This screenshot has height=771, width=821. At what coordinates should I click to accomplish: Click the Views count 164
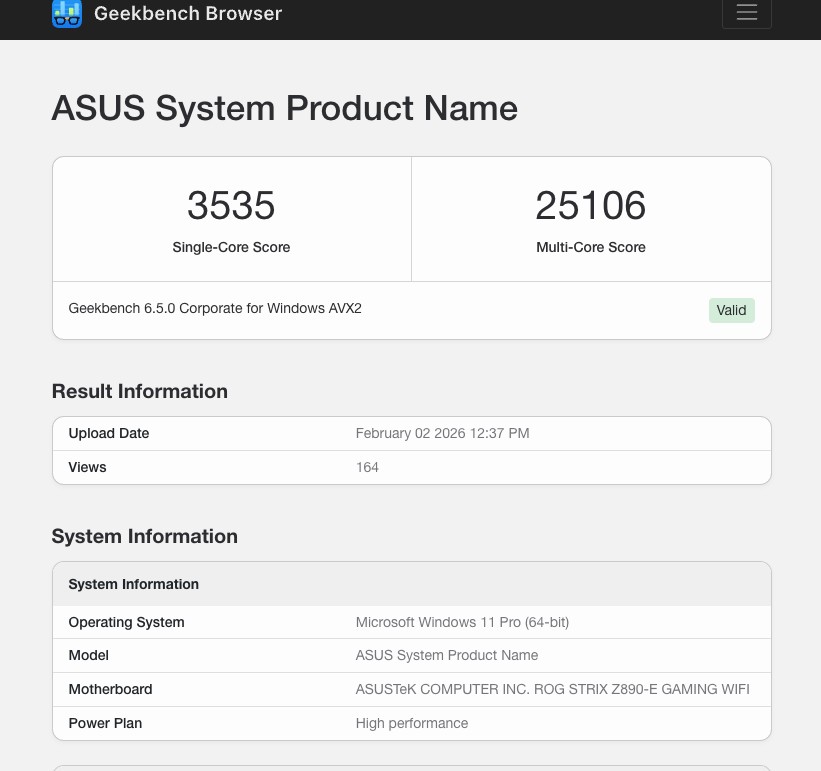[367, 467]
